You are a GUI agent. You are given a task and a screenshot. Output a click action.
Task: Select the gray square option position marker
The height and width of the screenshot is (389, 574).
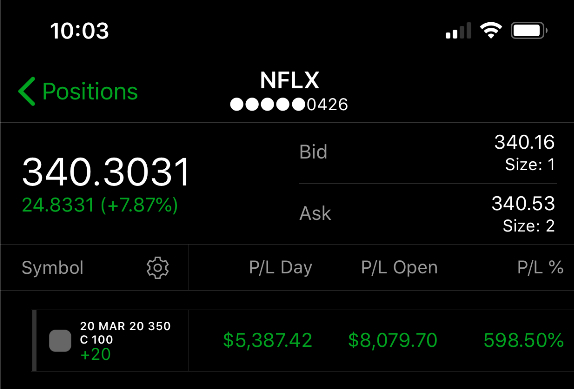(60, 341)
